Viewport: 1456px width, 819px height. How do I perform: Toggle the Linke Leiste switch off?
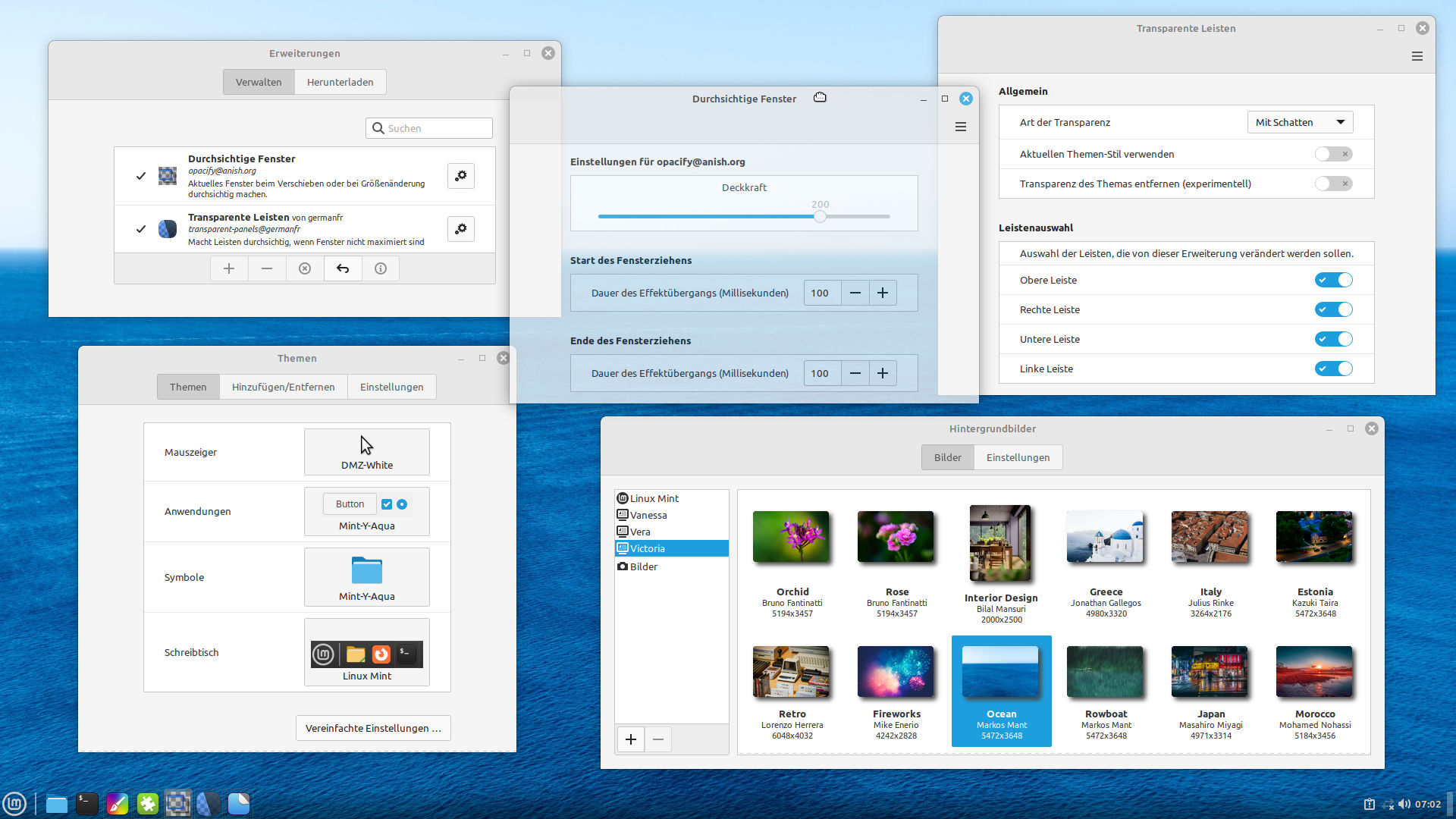[x=1333, y=369]
